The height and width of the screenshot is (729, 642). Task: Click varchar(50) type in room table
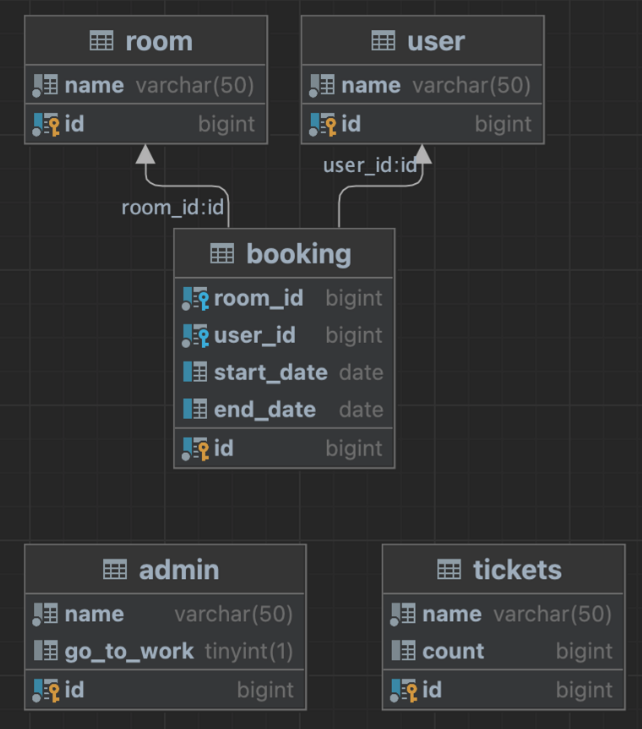[x=195, y=86]
